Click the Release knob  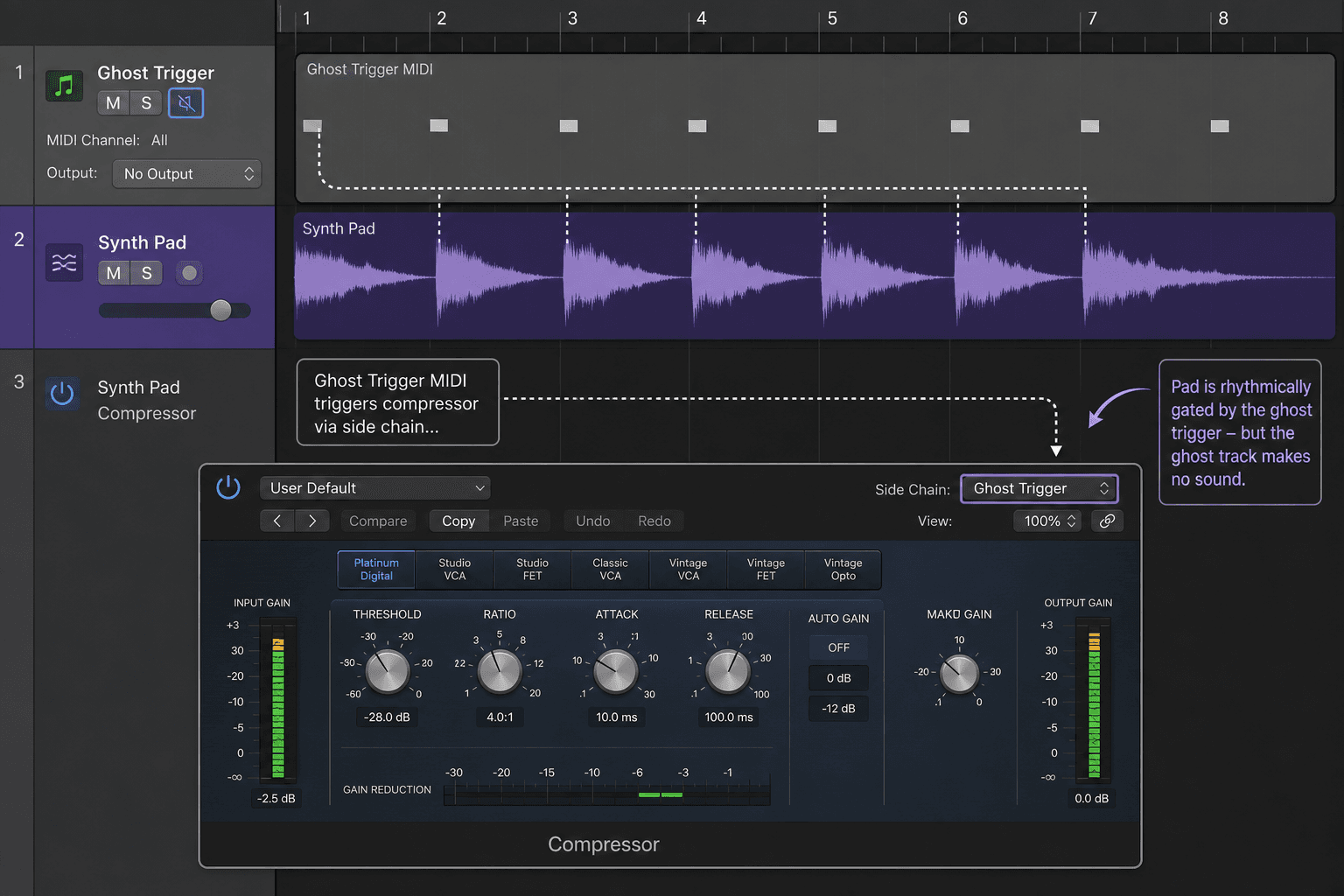[x=728, y=671]
